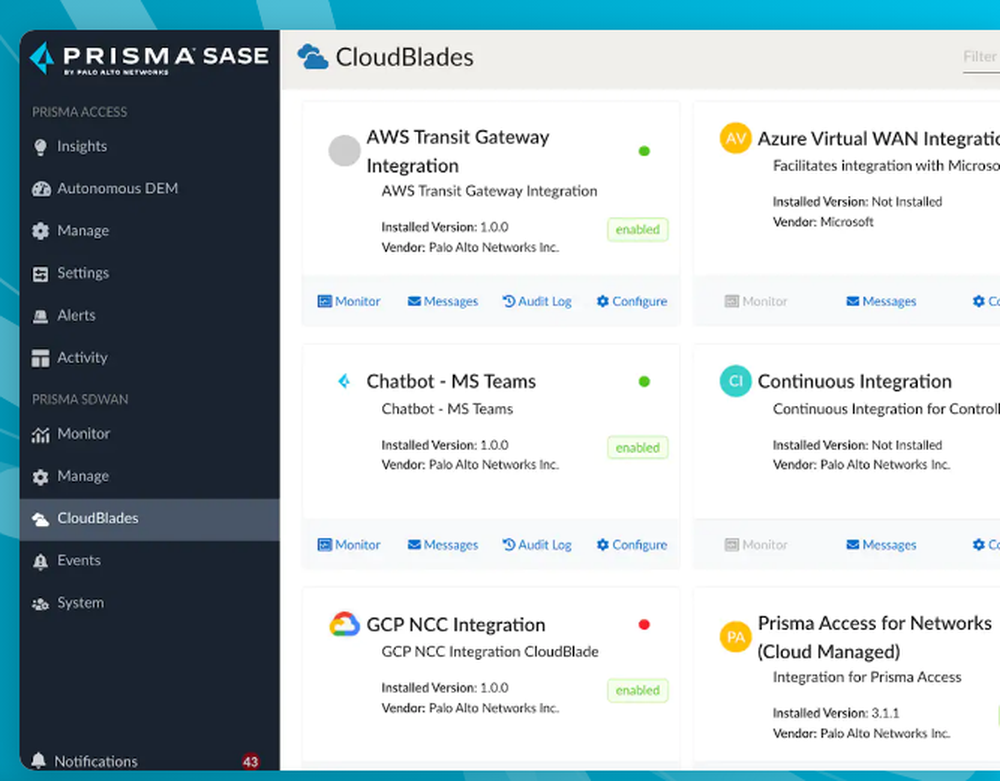Open Messages on the Azure Virtual WAN card

tap(880, 301)
